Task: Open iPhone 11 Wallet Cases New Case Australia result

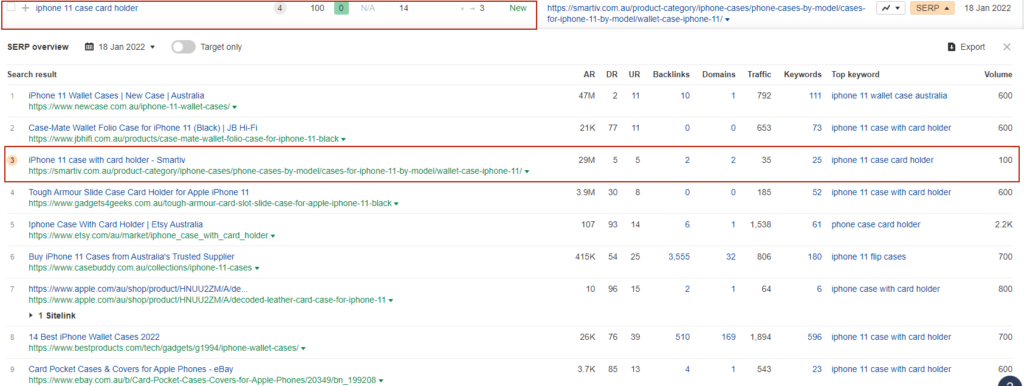Action: click(116, 95)
